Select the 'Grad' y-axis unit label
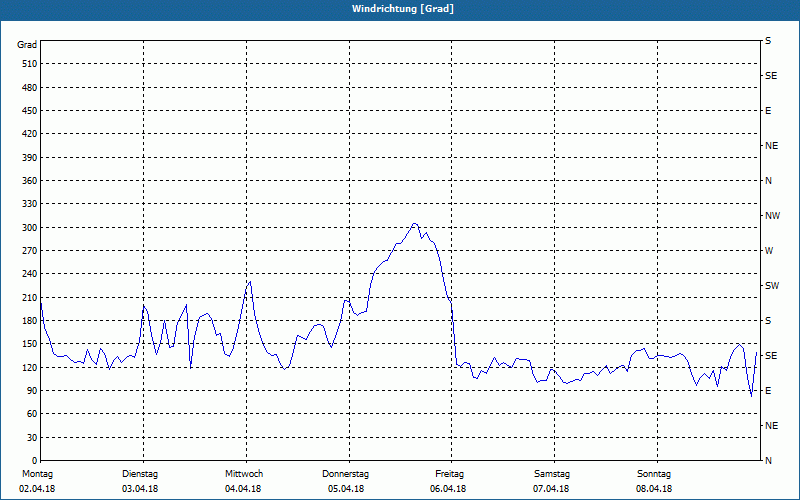Image resolution: width=800 pixels, height=500 pixels. pos(27,45)
